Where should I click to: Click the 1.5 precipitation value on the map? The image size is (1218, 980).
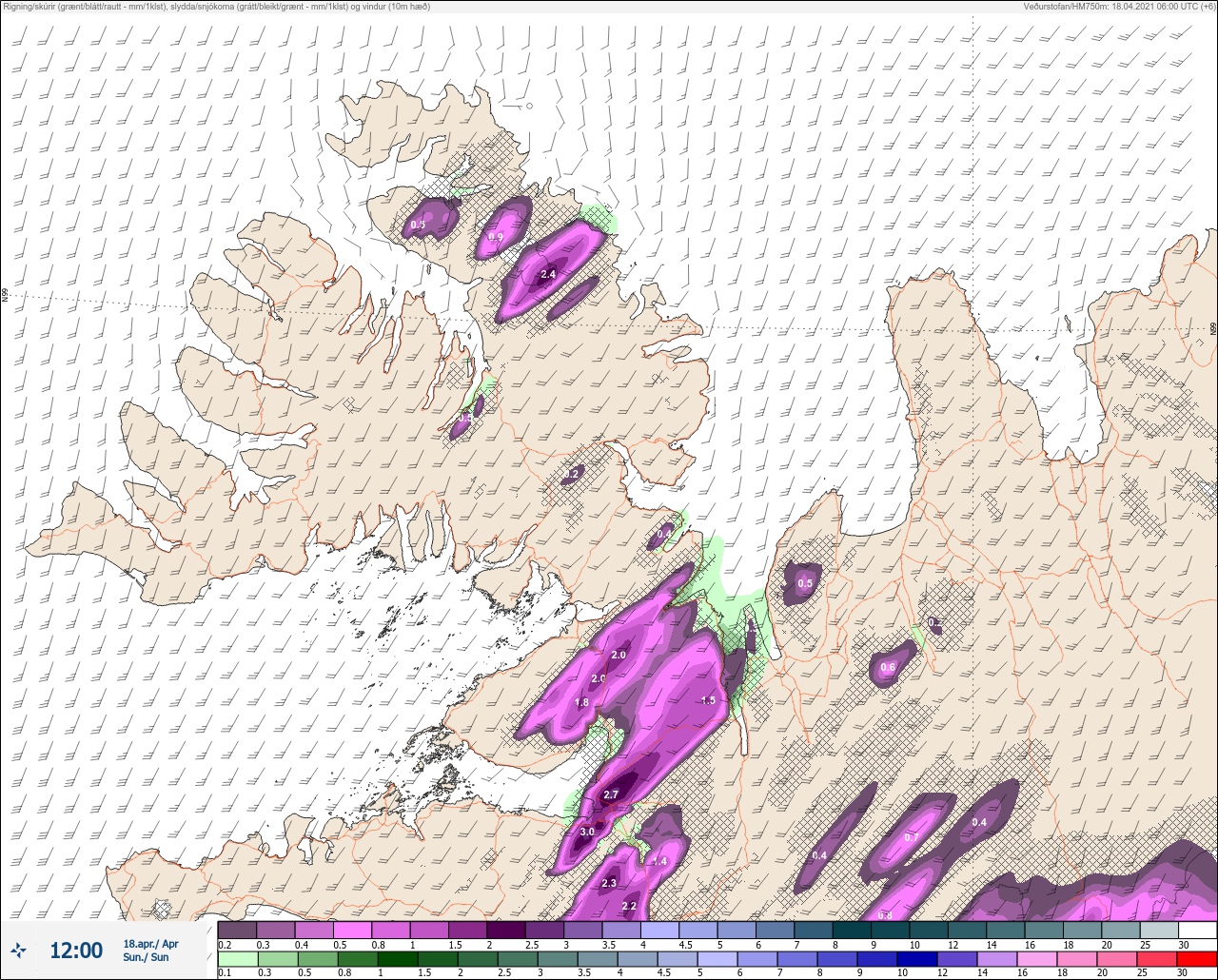[x=708, y=700]
